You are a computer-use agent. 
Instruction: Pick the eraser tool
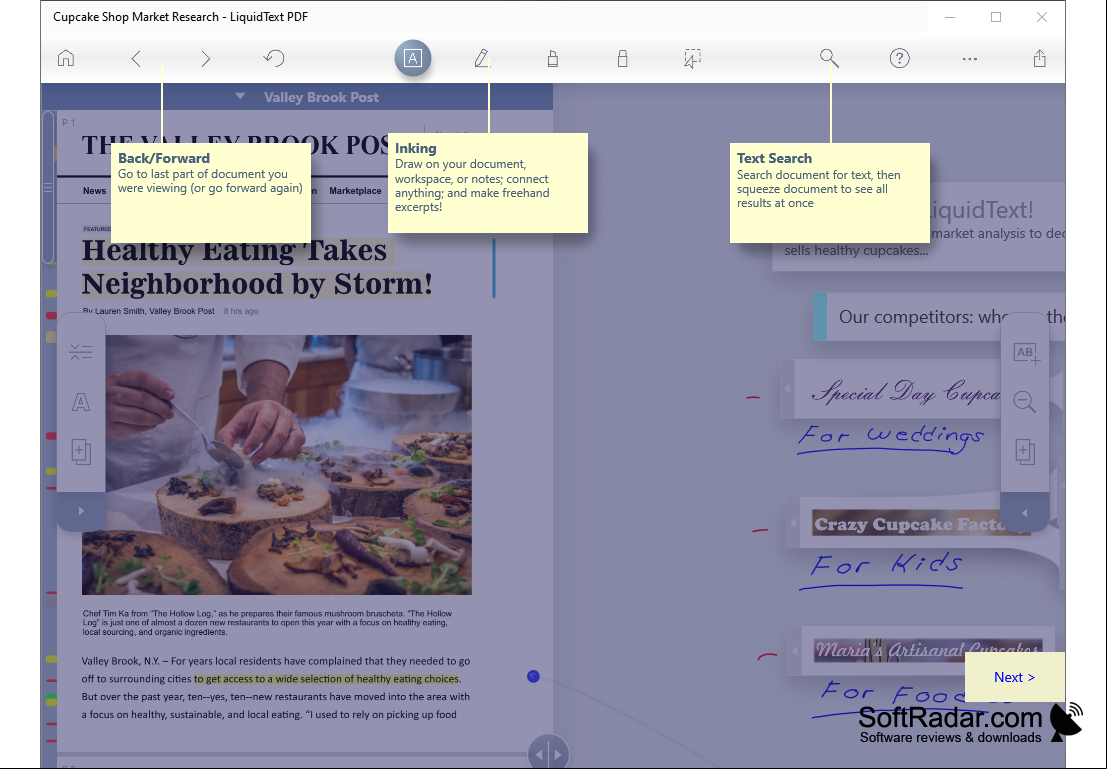coord(622,59)
